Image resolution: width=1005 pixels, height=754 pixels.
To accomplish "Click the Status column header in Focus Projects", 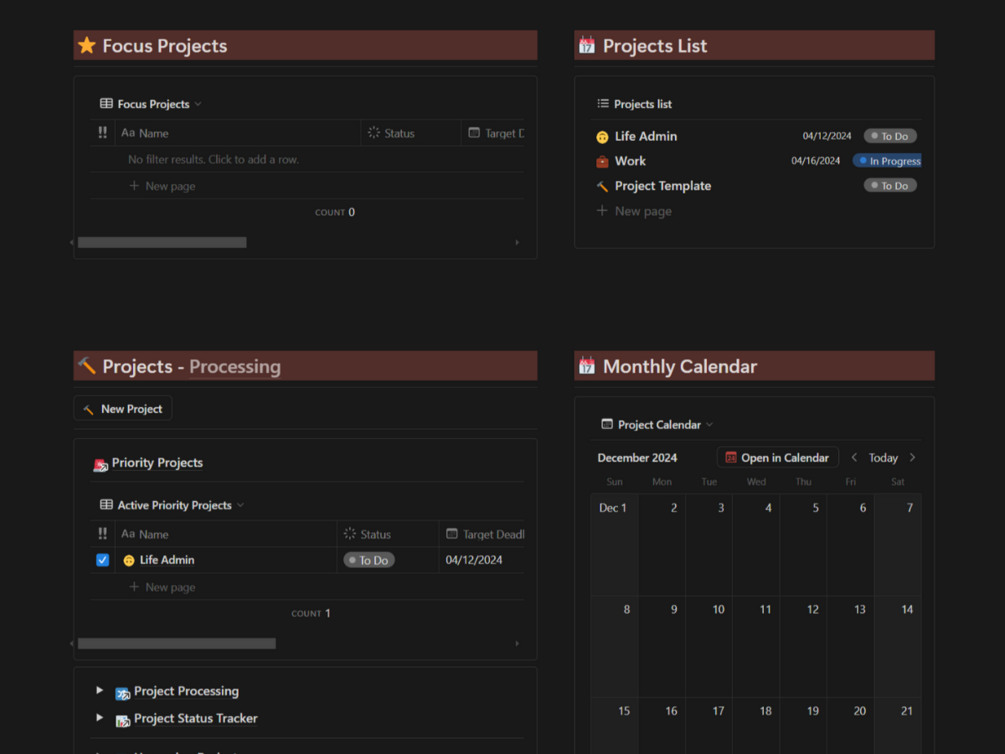I will tap(398, 133).
